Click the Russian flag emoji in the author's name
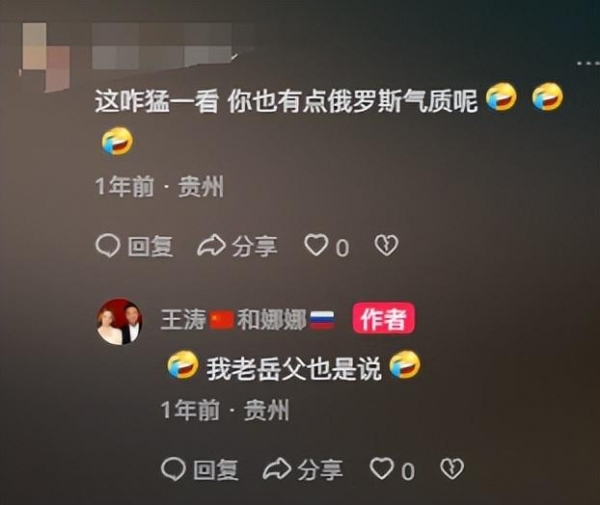The height and width of the screenshot is (505, 600). 321,320
